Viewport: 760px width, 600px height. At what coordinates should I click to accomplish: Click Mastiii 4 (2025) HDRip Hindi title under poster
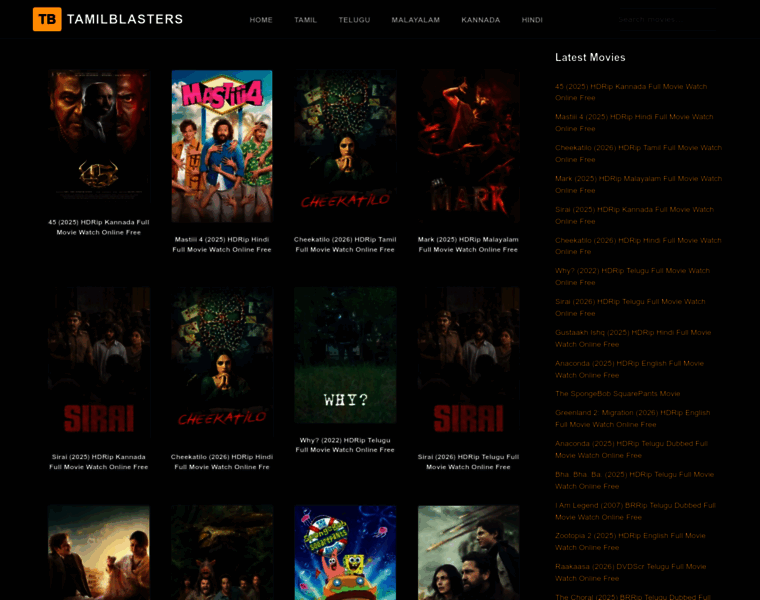point(222,244)
